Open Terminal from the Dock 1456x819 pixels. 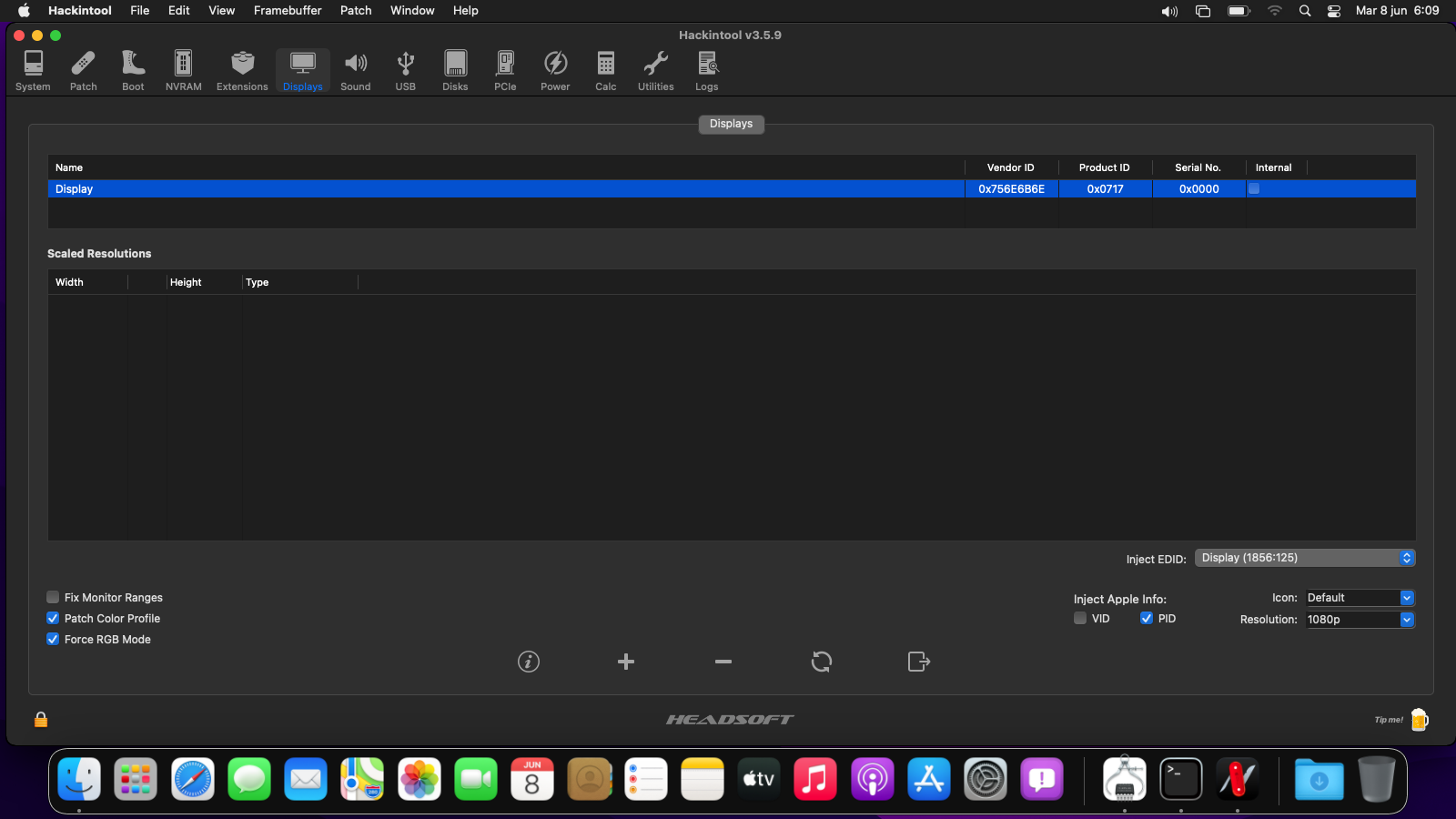[1181, 780]
